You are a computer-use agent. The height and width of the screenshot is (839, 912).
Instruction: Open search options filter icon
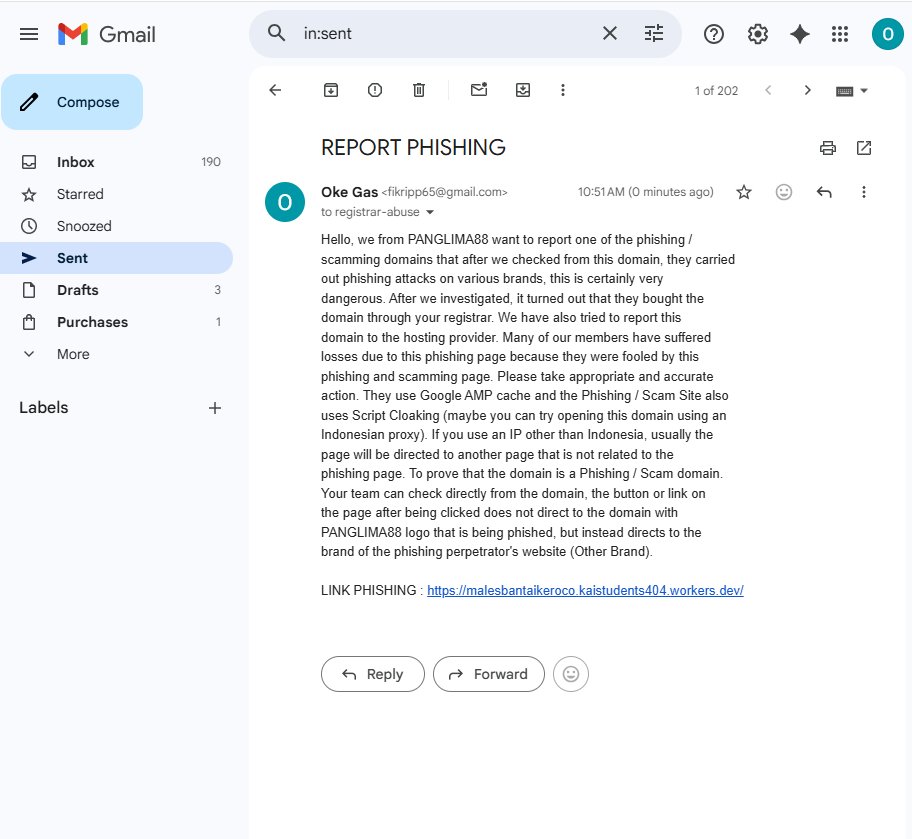coord(654,33)
